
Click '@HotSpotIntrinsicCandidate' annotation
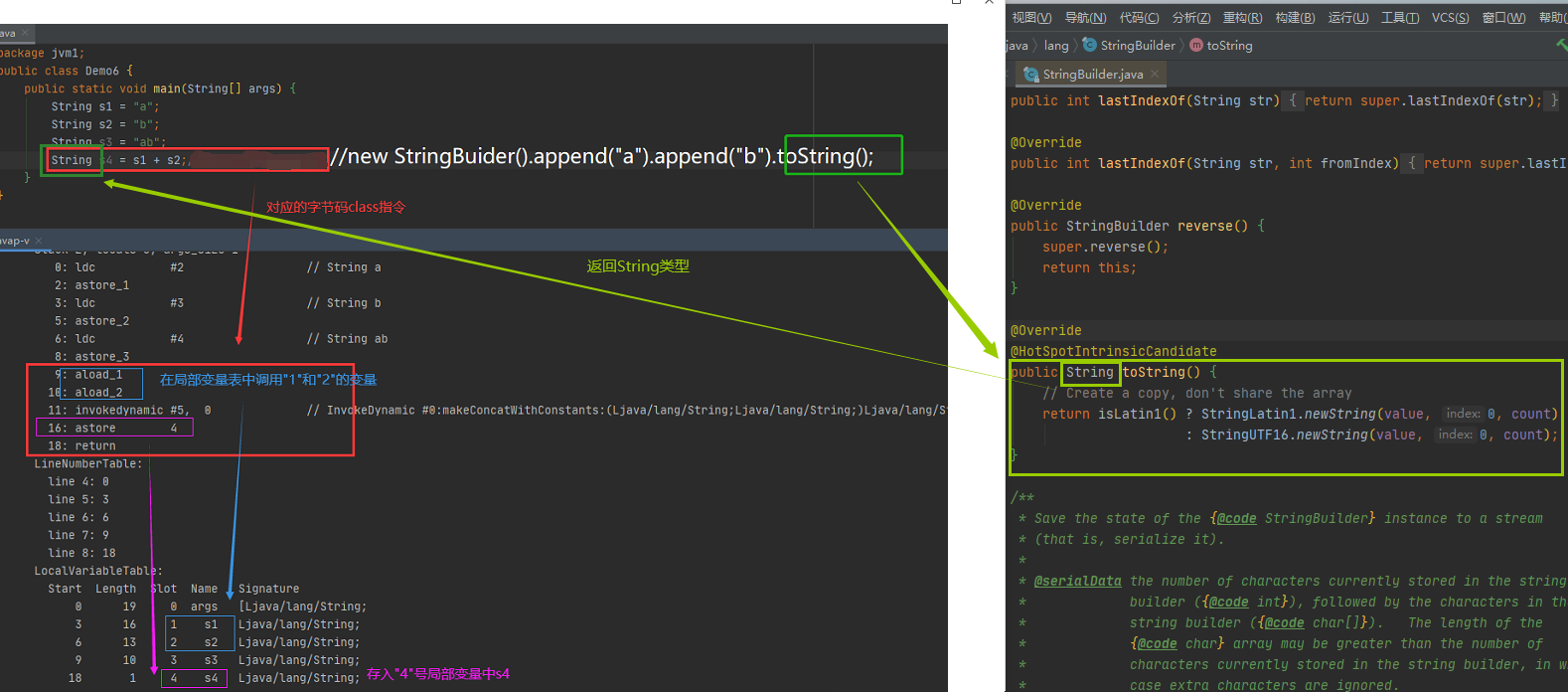(x=1114, y=351)
